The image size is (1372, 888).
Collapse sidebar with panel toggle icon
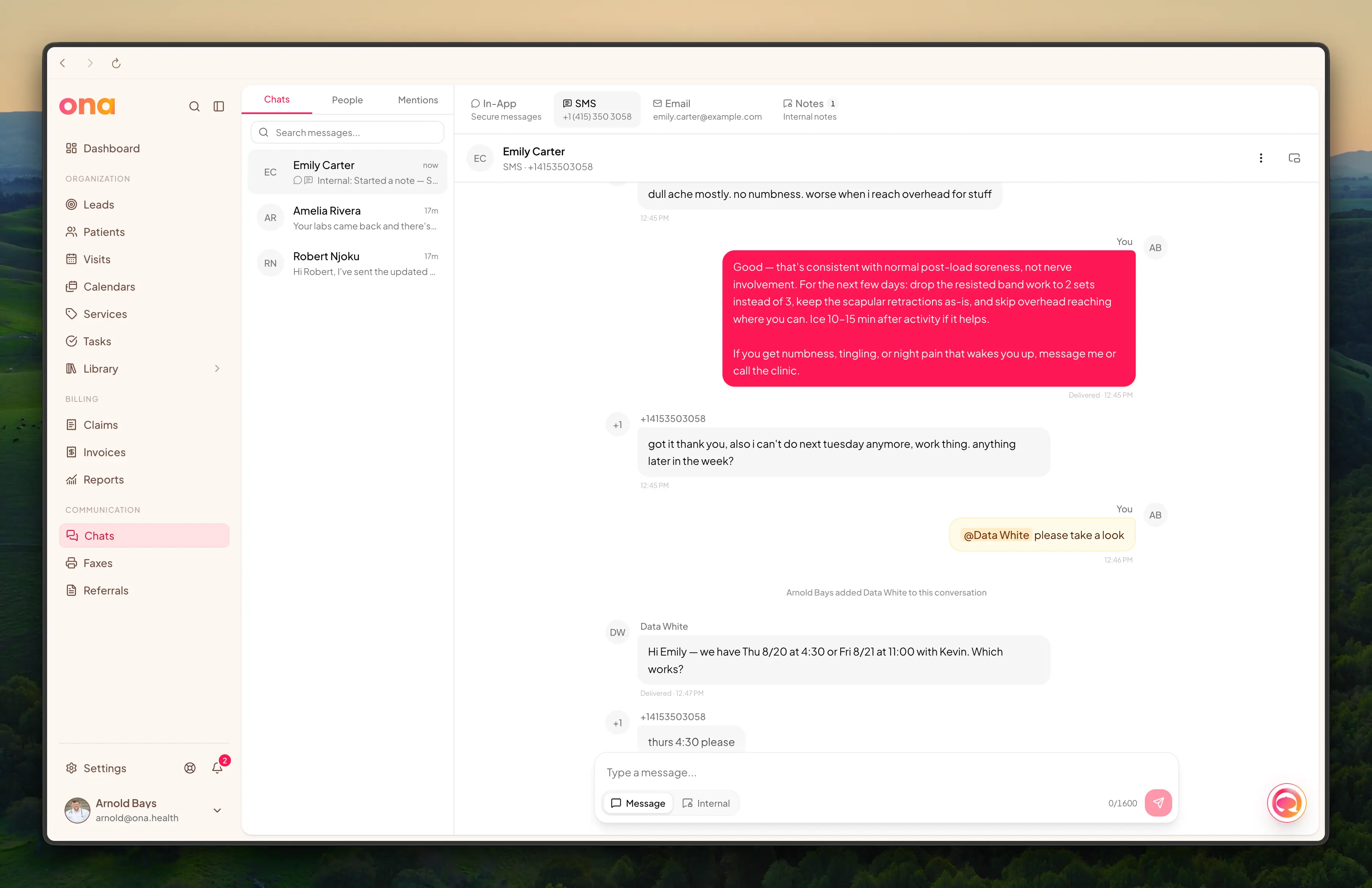click(x=218, y=107)
